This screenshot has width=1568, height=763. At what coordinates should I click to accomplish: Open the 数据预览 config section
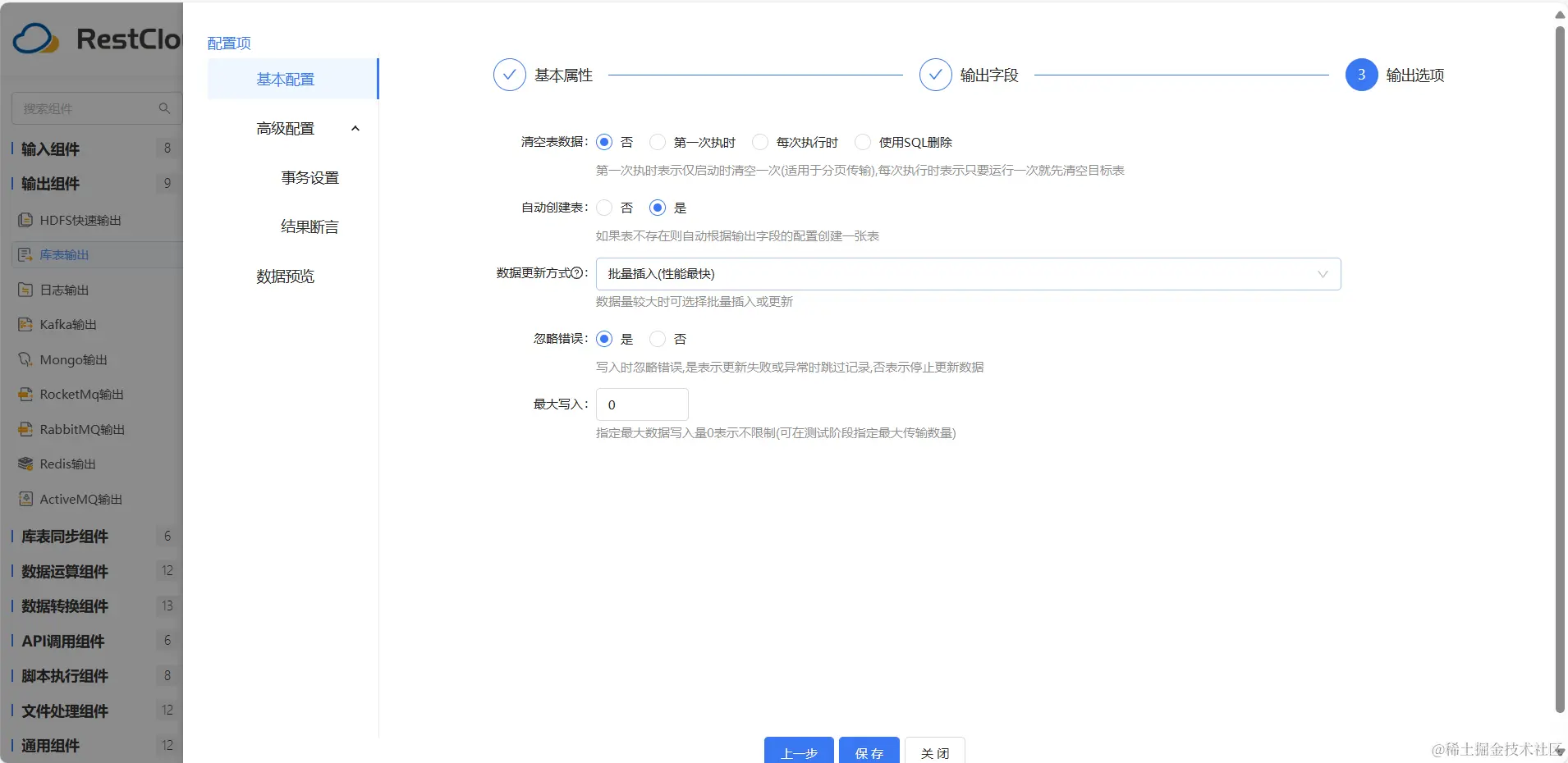(x=284, y=276)
